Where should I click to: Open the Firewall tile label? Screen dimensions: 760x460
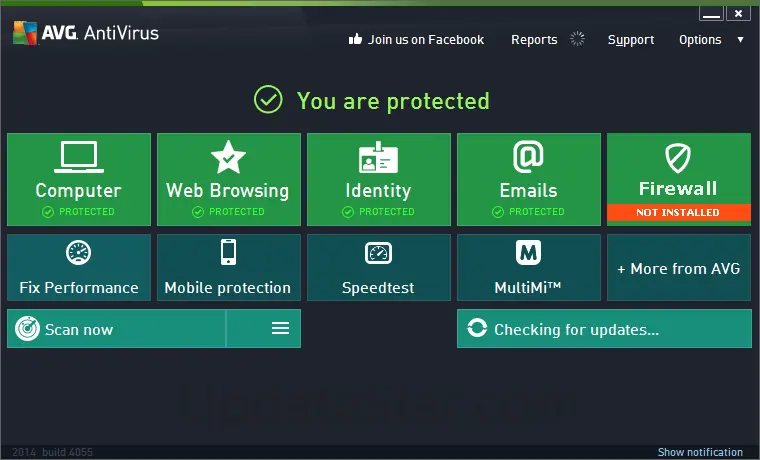click(x=678, y=189)
